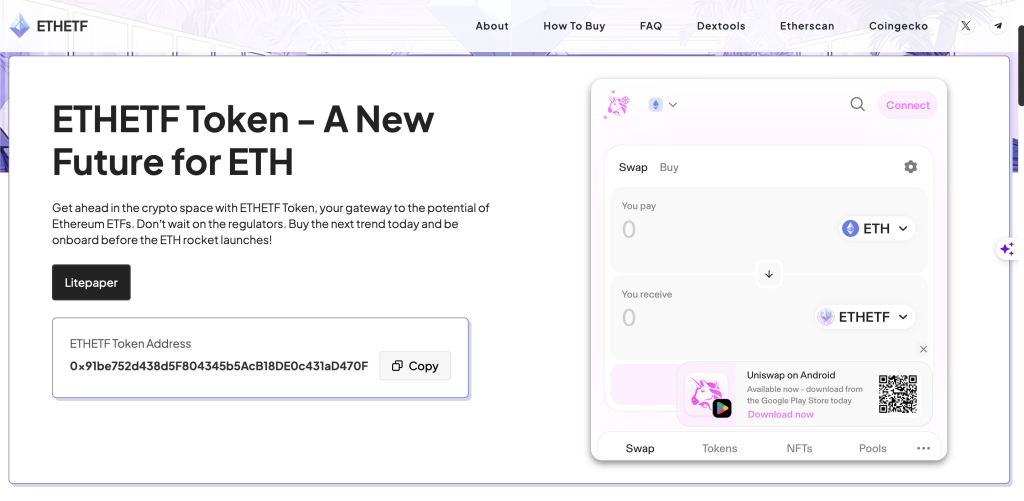This screenshot has height=501, width=1024.
Task: Open the ETH token dropdown
Action: (877, 229)
